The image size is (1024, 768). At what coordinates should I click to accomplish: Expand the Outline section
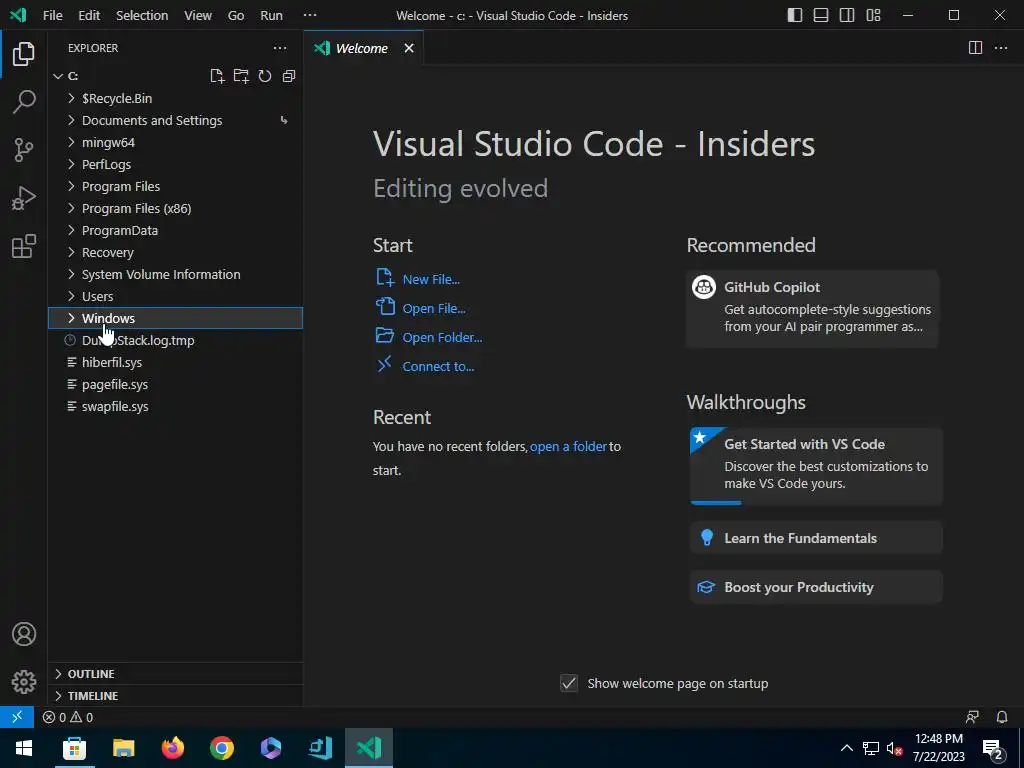175,673
